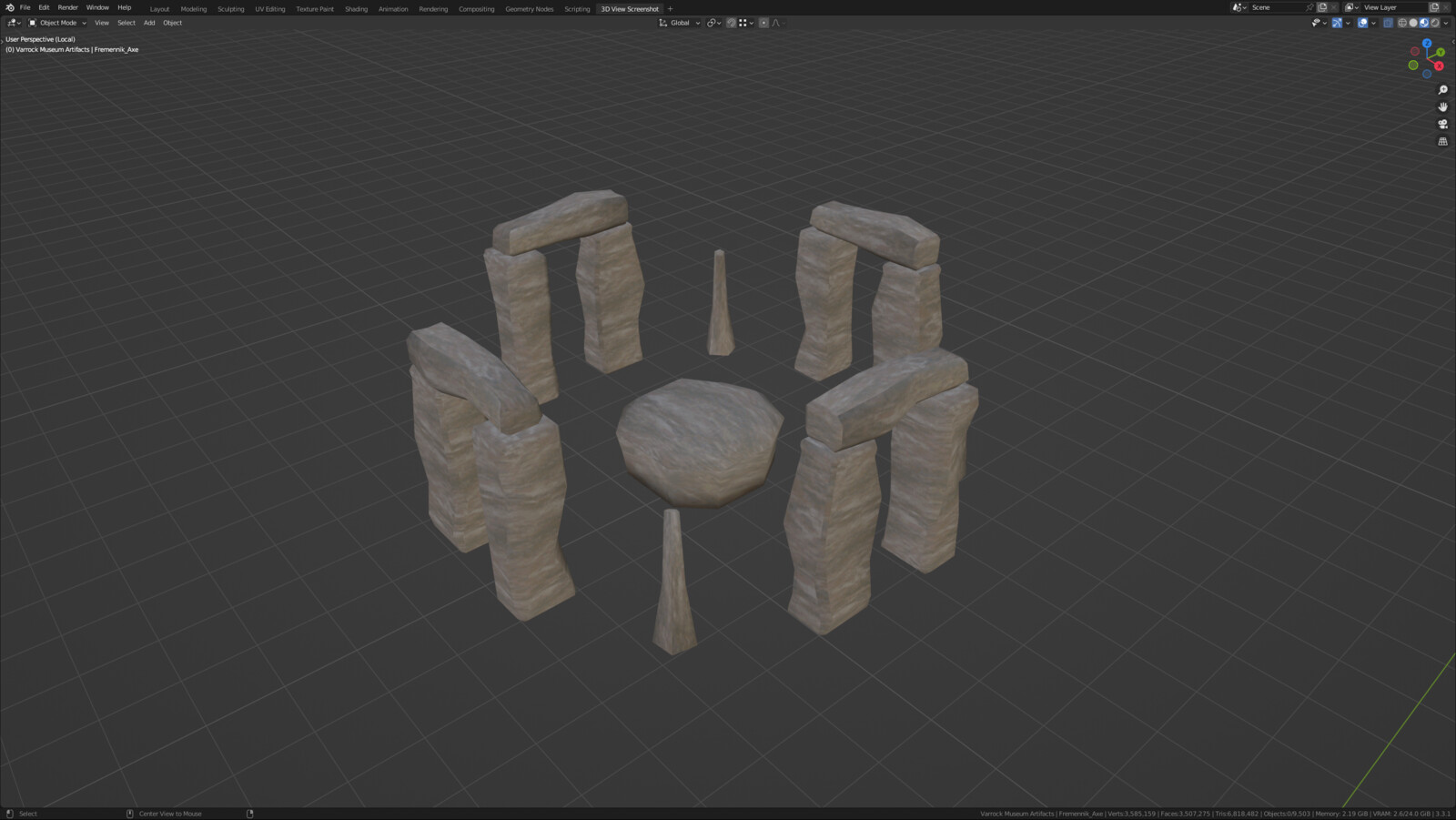
Task: Toggle perspective/orthographic grid icon
Action: pos(1442,142)
